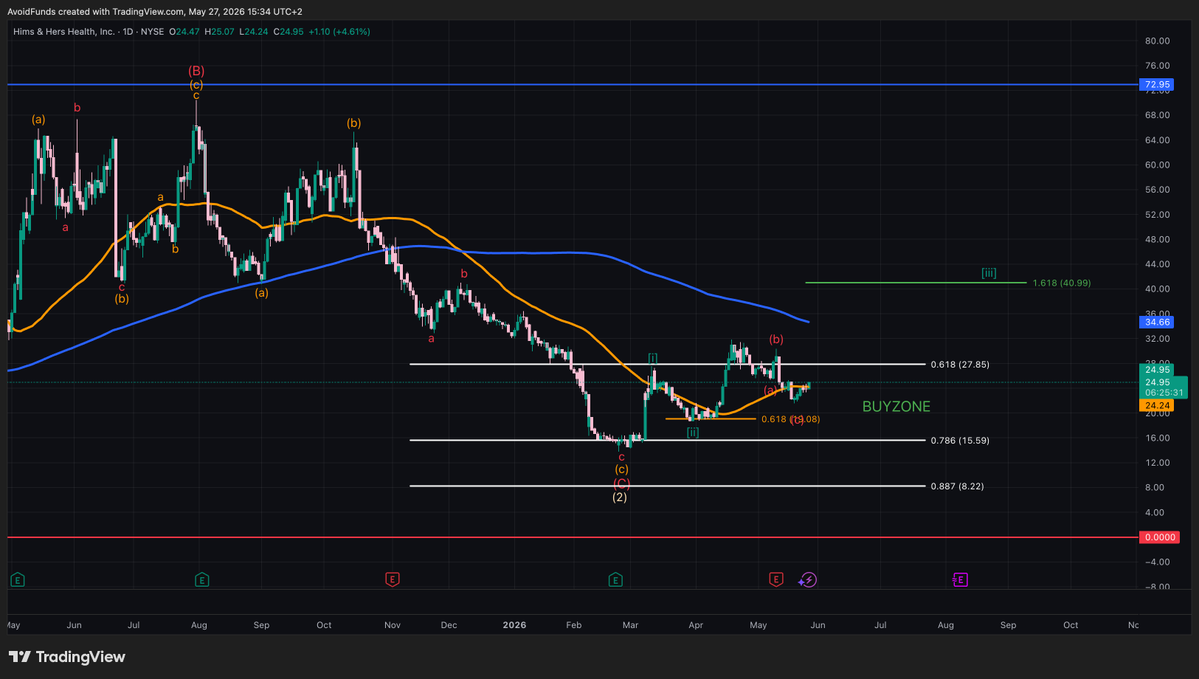Select the red 0.0000 price label
Image resolution: width=1199 pixels, height=679 pixels.
coord(1159,538)
